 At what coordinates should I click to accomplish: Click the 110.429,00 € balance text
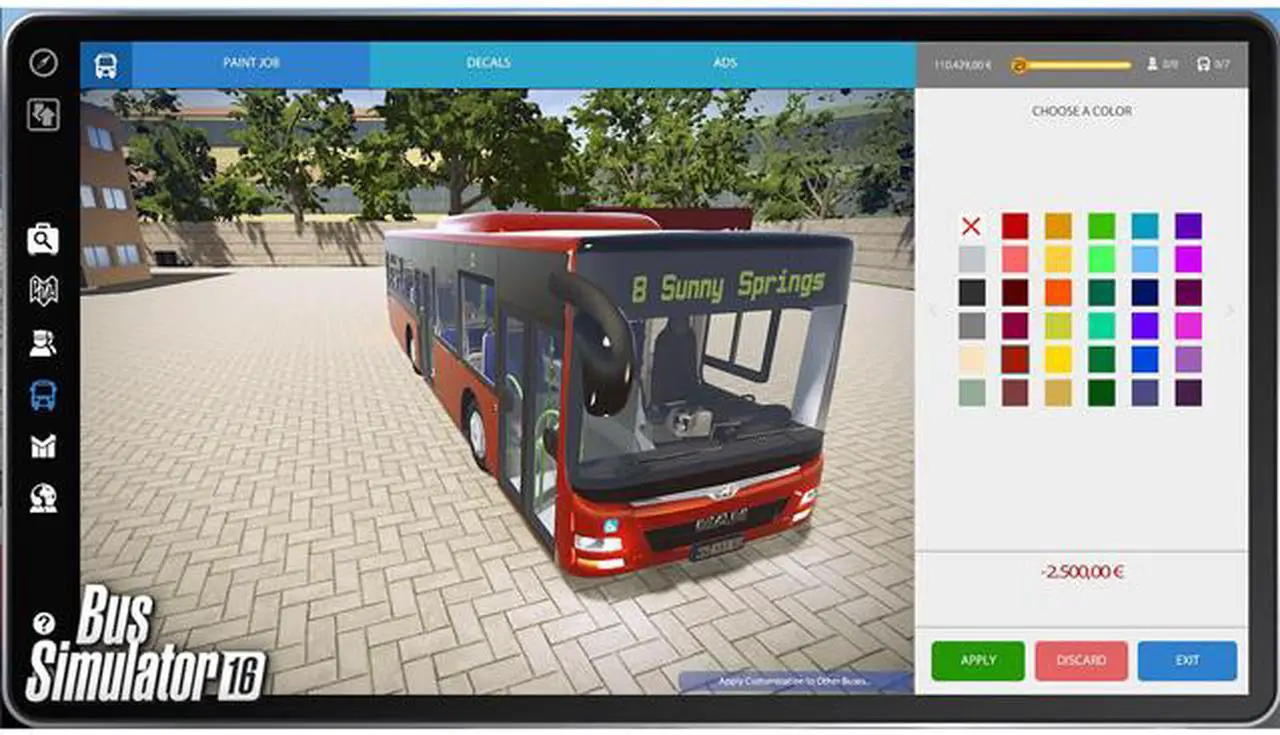pos(962,65)
